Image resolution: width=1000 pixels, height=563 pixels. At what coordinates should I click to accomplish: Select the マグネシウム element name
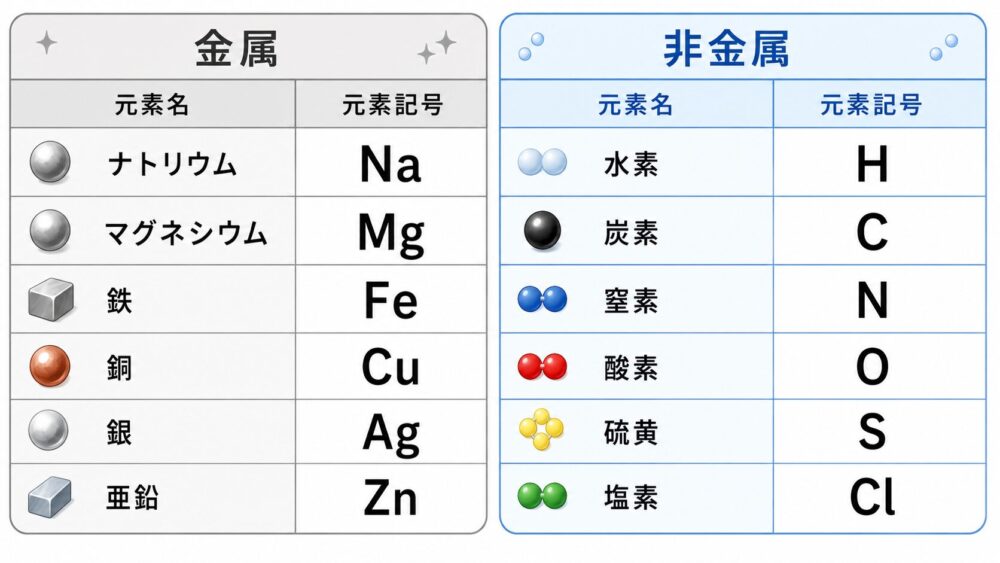[186, 232]
